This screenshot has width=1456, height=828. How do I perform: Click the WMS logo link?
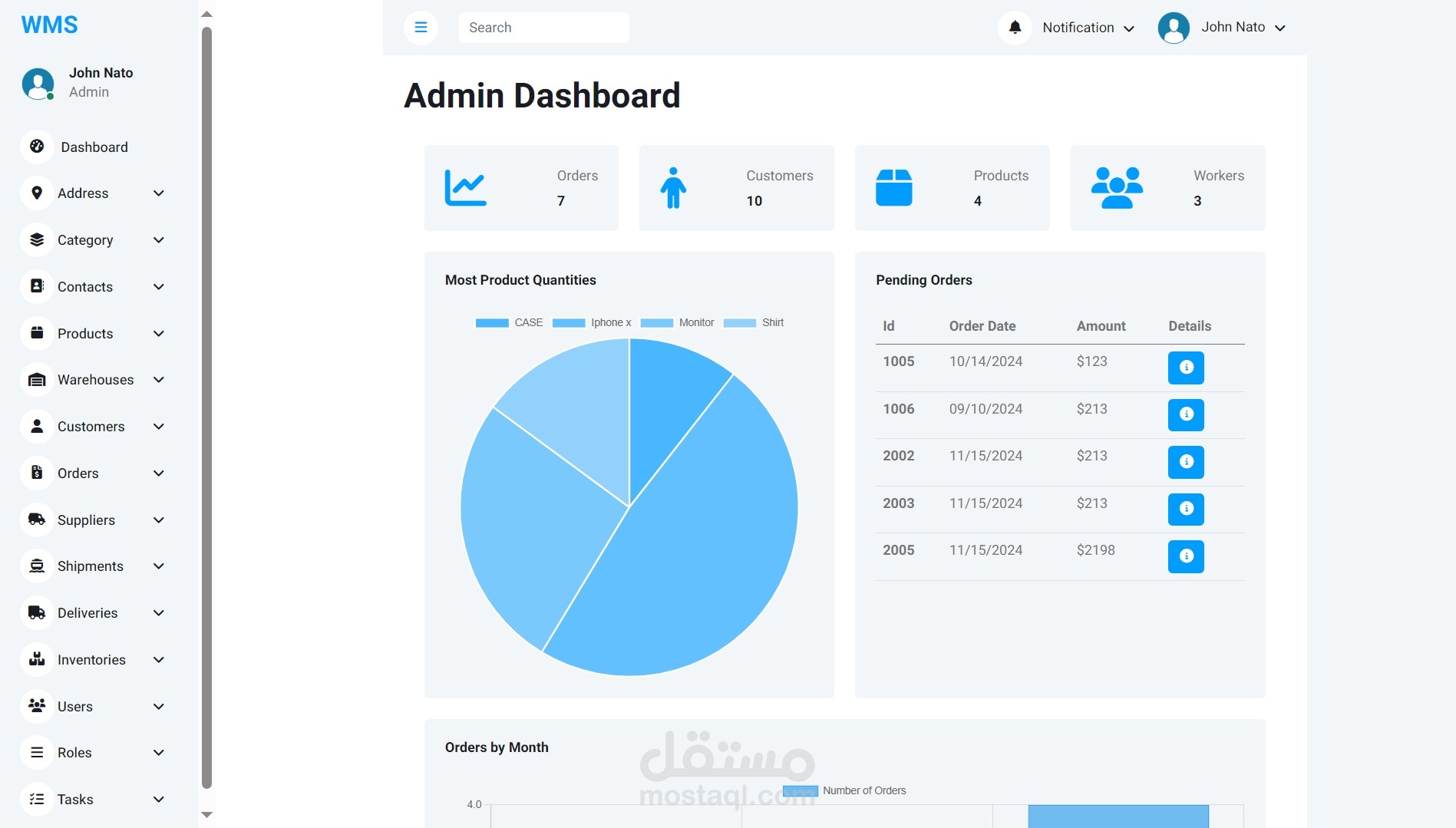point(49,25)
